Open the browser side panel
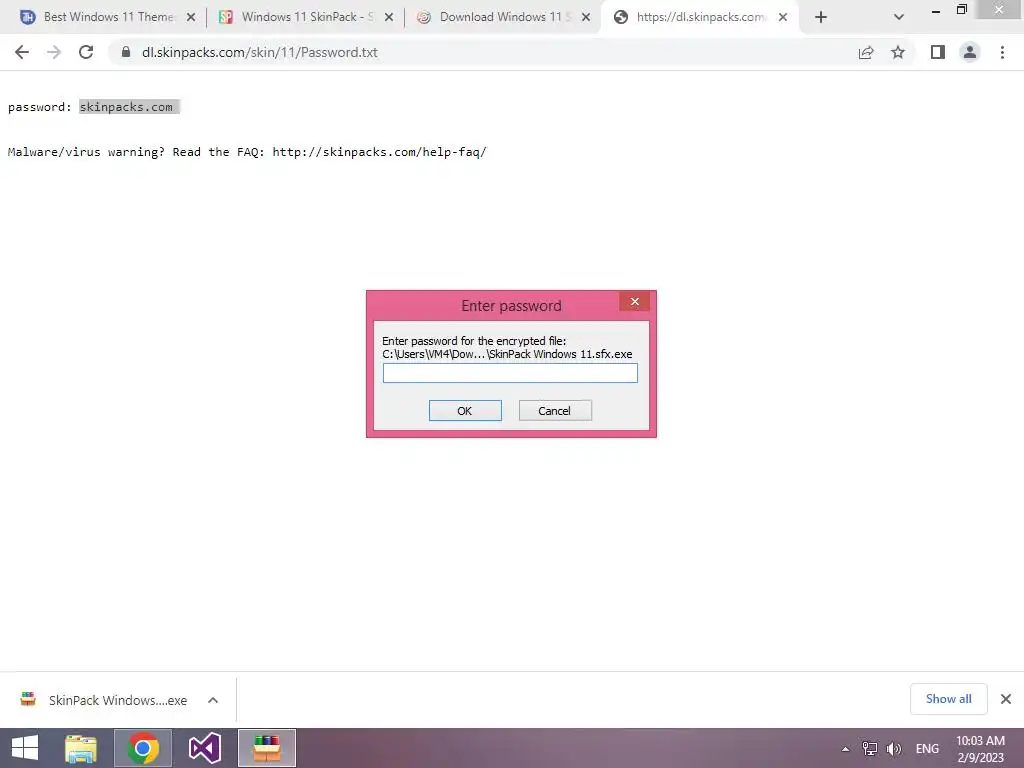1024x768 pixels. coord(938,52)
